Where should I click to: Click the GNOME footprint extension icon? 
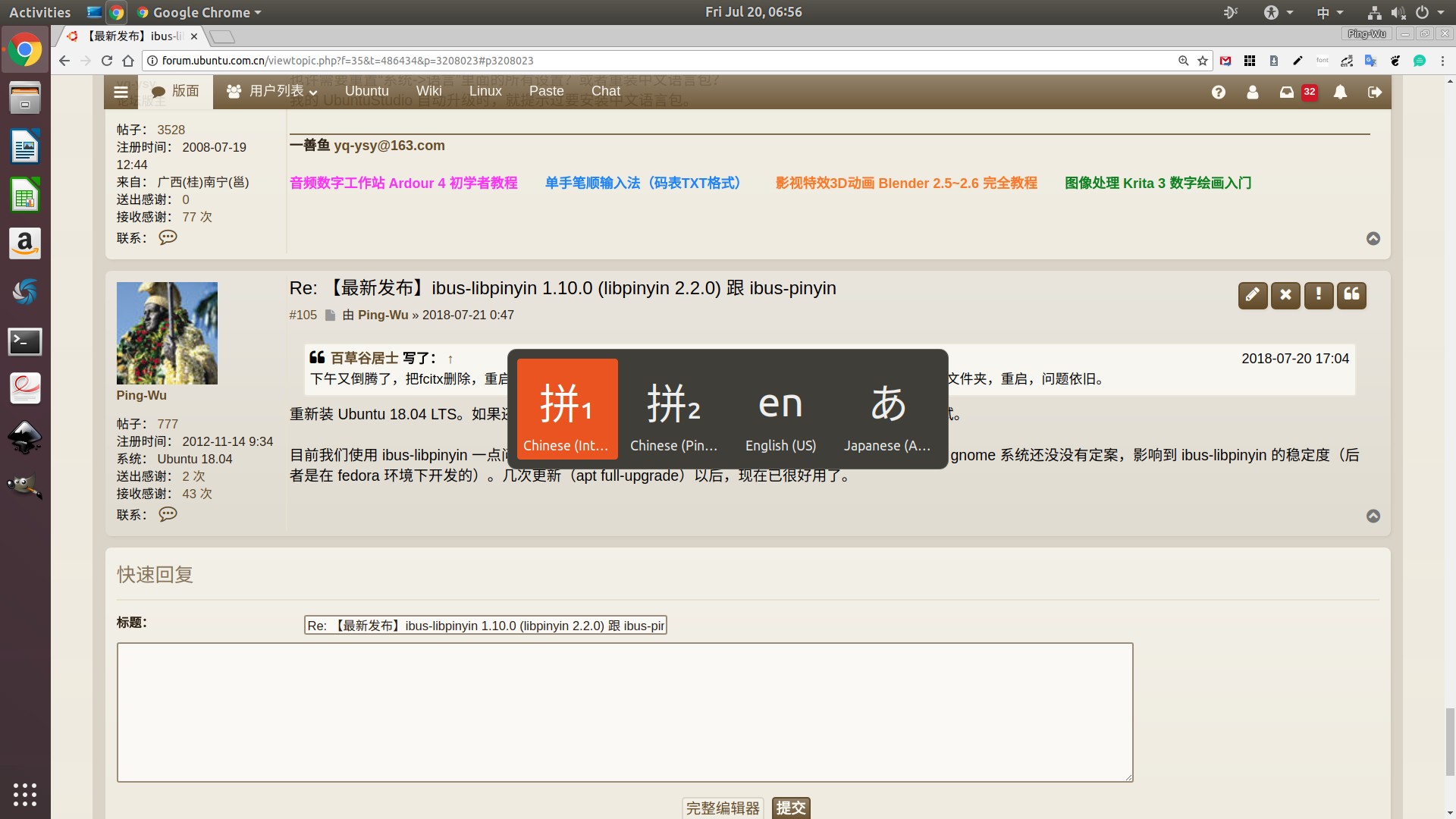(x=1395, y=61)
